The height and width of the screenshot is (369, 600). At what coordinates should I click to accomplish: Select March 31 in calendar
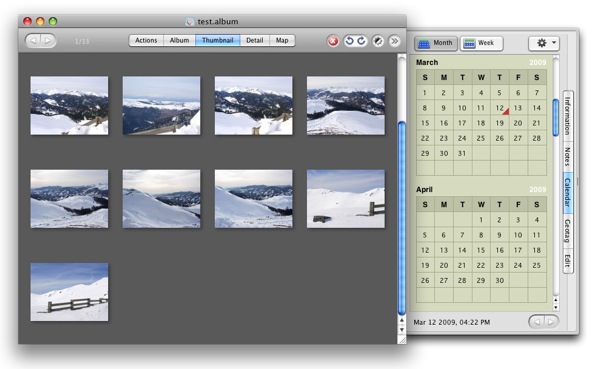tap(462, 153)
